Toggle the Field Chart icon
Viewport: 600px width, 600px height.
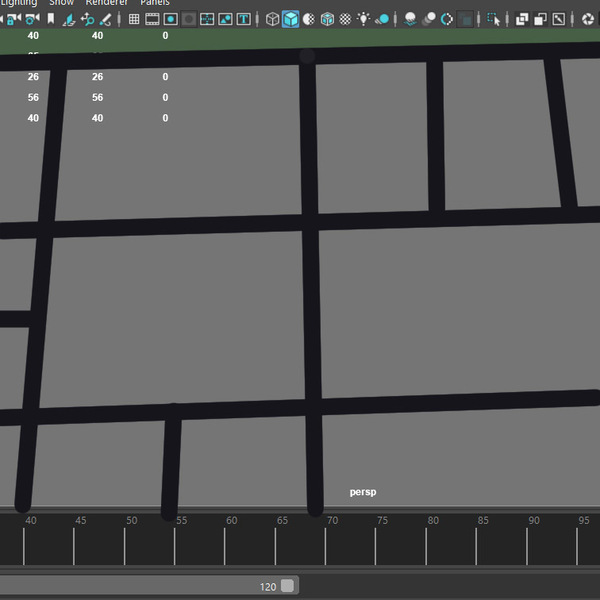pos(207,19)
